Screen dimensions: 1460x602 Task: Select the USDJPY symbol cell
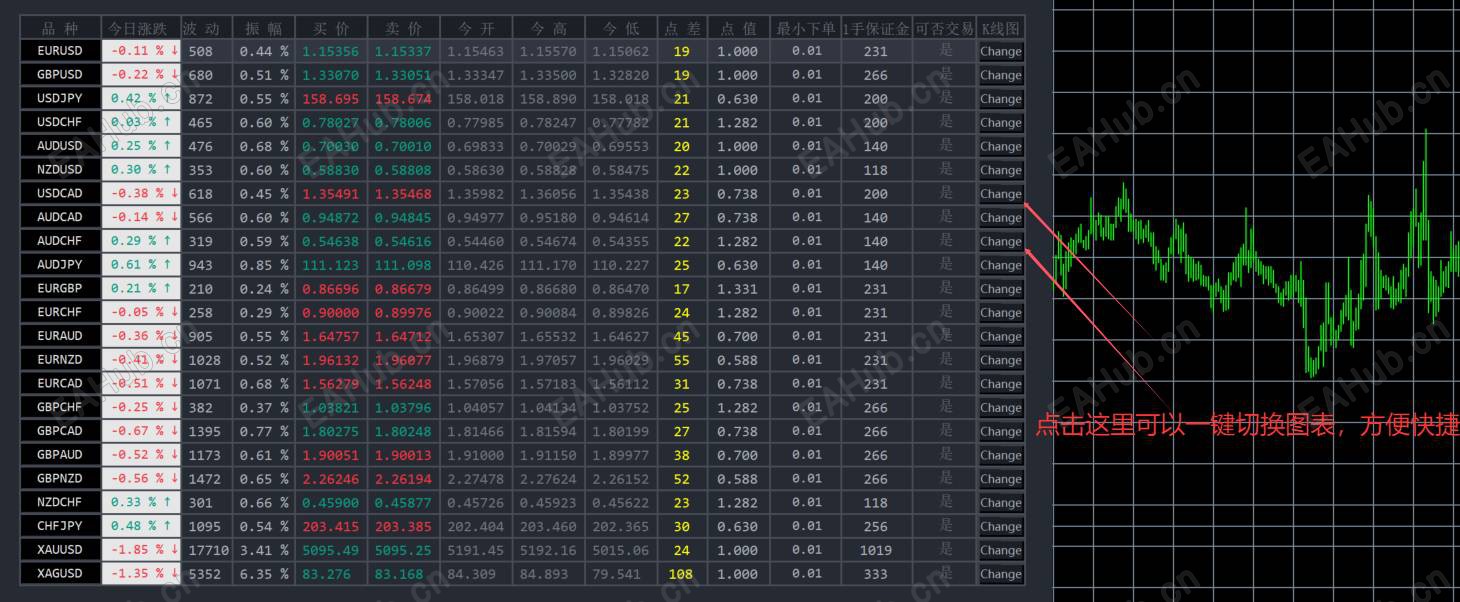[x=60, y=99]
